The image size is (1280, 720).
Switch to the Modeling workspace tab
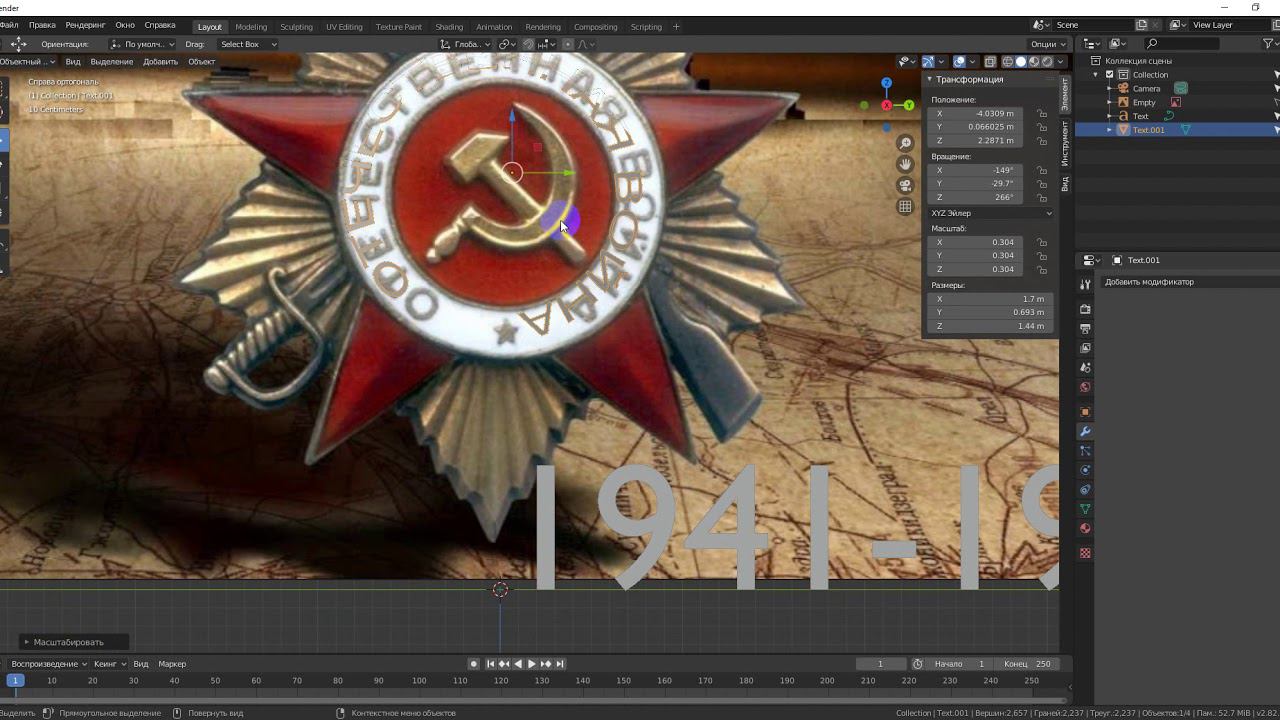[251, 27]
